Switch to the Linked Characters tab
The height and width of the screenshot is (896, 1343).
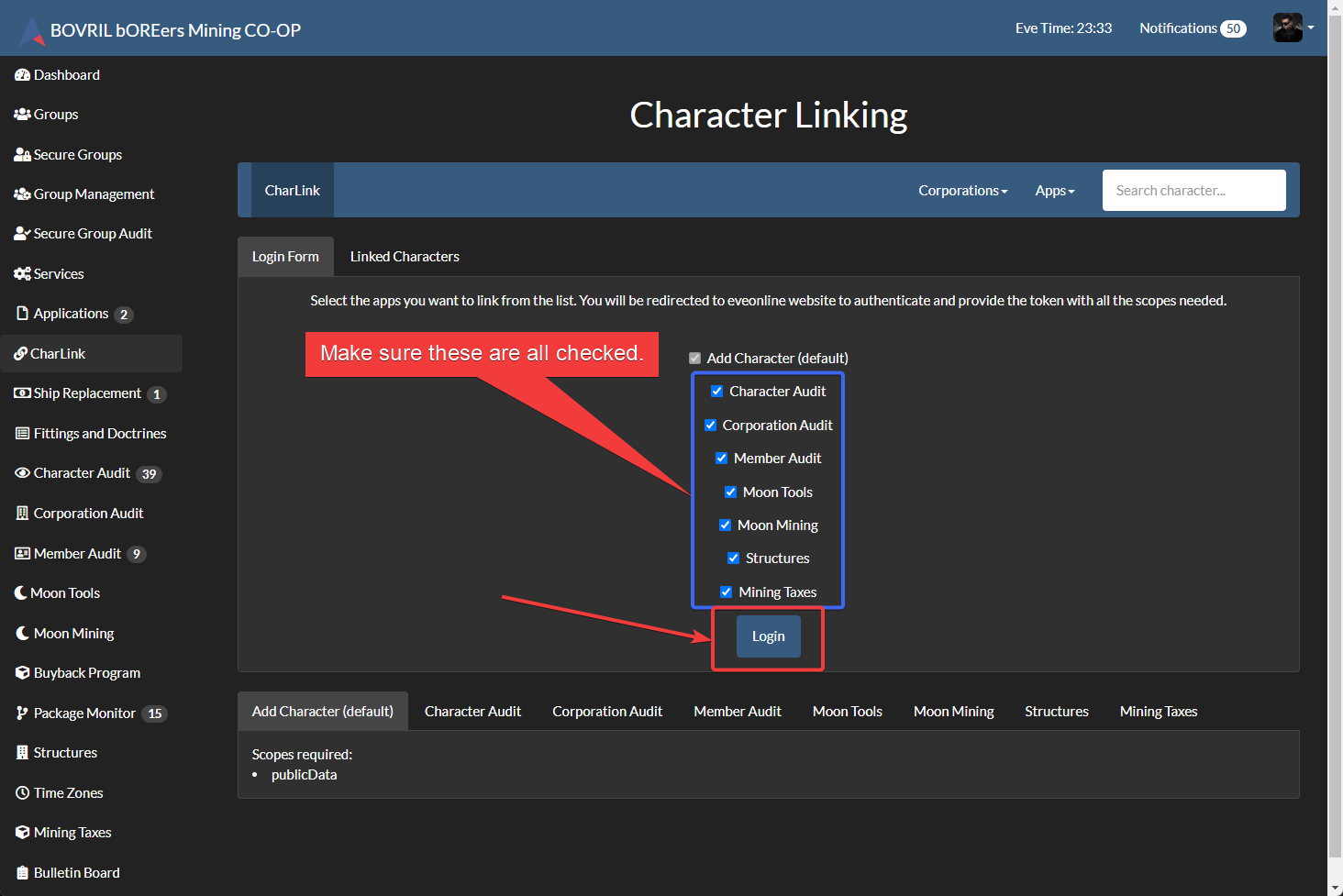pyautogui.click(x=404, y=256)
